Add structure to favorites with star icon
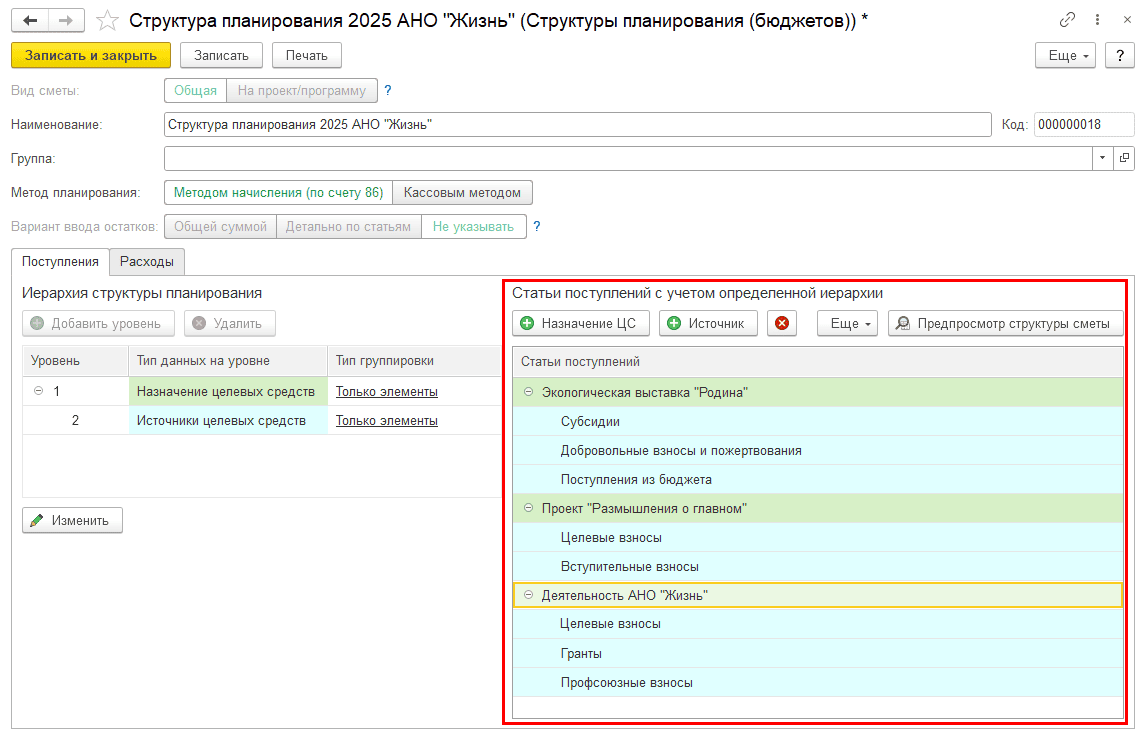 click(107, 21)
